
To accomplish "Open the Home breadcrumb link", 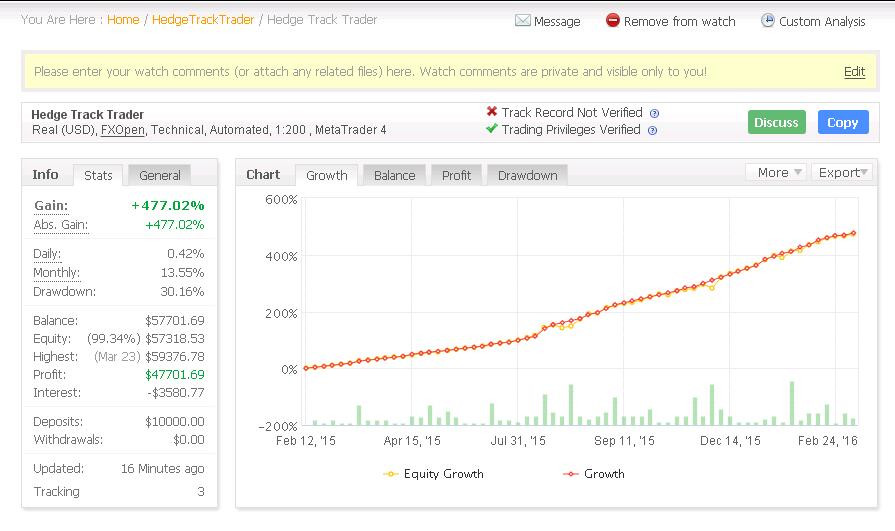I will point(123,19).
